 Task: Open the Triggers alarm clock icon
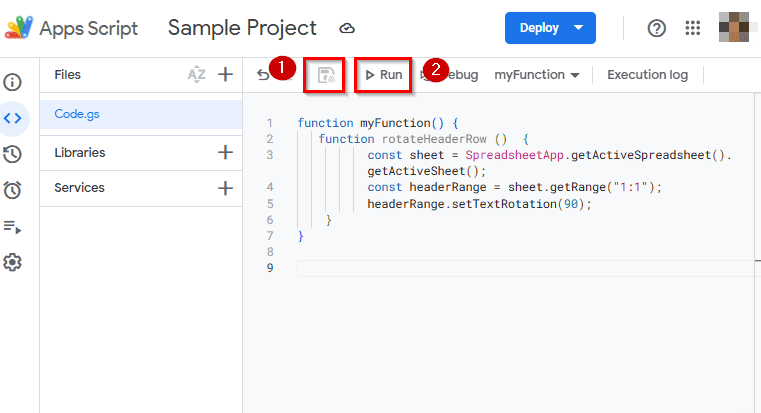(x=14, y=190)
